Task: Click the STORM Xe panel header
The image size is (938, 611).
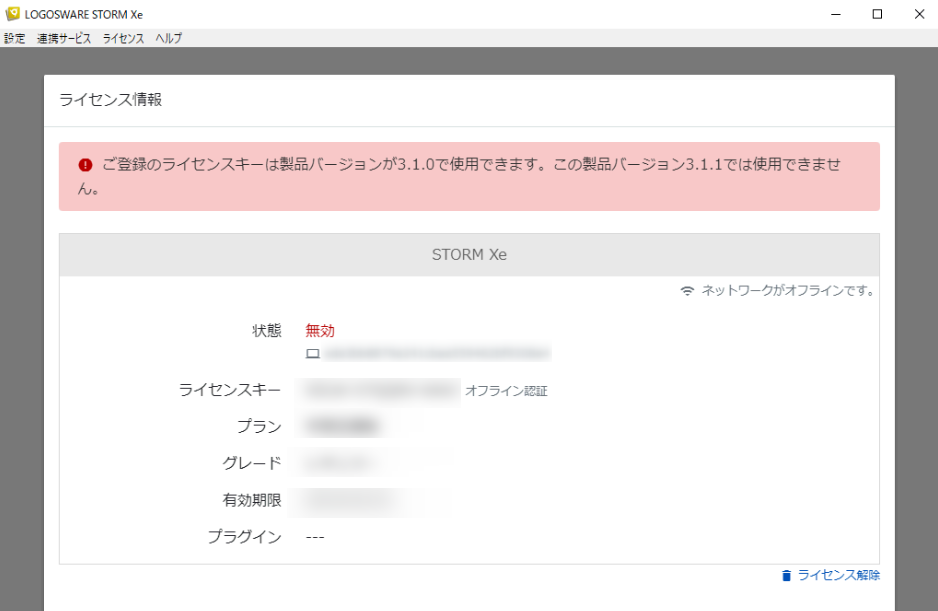Action: point(469,255)
